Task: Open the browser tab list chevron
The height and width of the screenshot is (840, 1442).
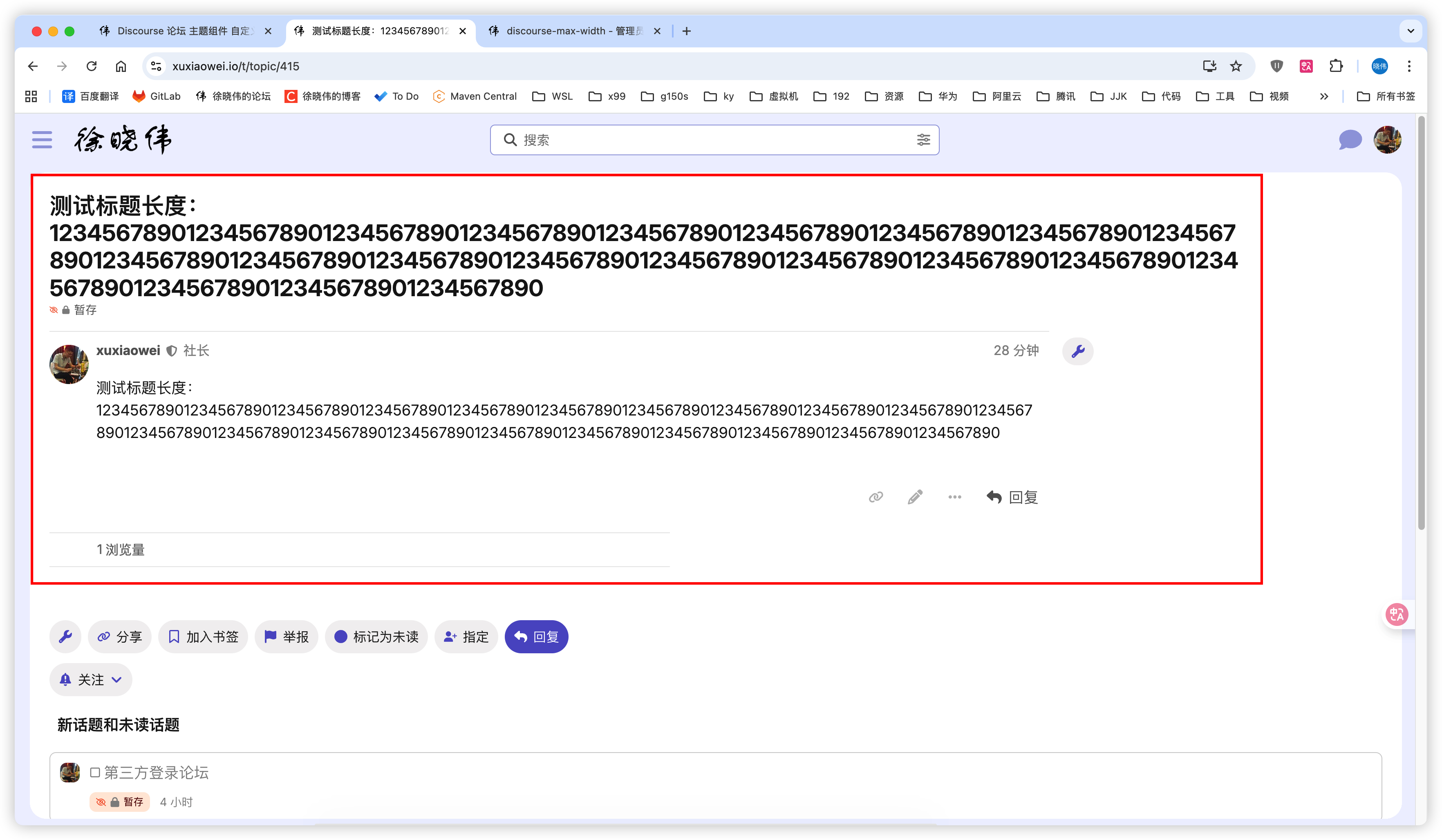Action: tap(1411, 31)
